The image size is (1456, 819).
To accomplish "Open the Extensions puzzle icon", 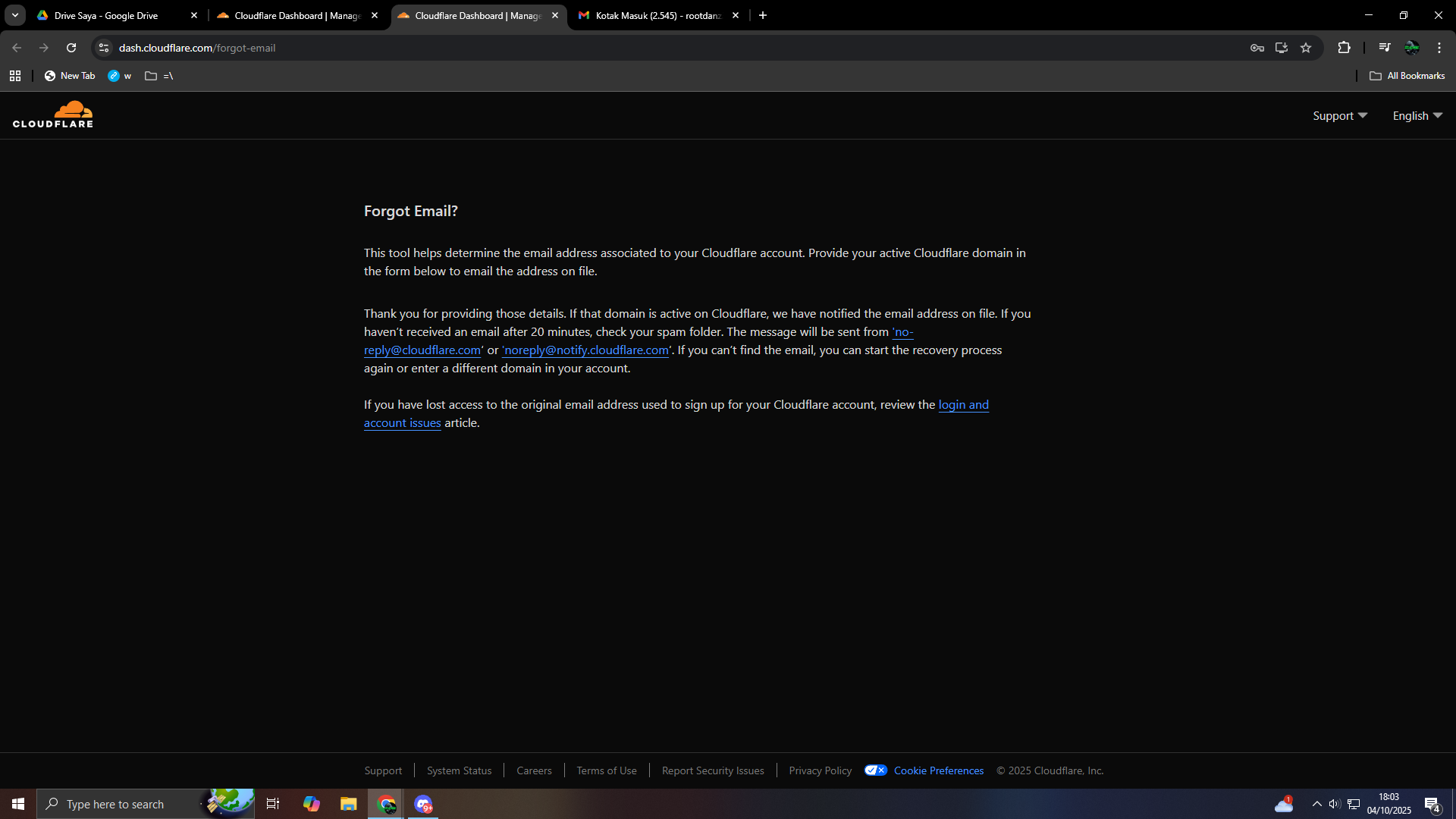I will tap(1345, 48).
